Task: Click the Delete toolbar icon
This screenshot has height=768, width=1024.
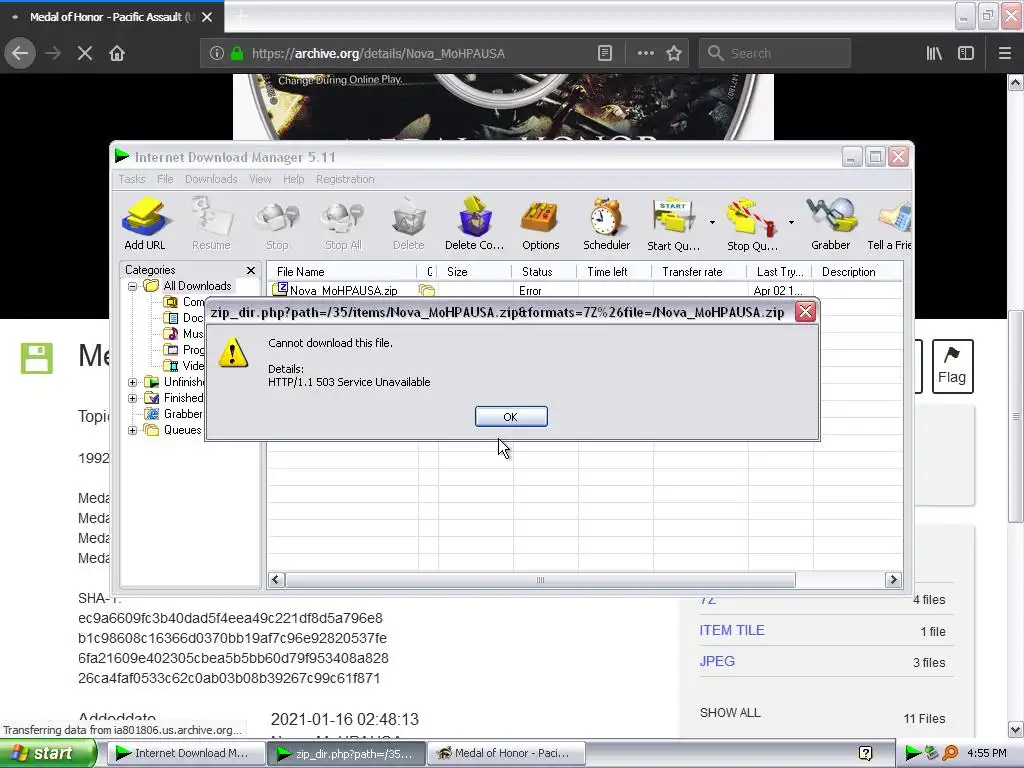Action: point(409,223)
